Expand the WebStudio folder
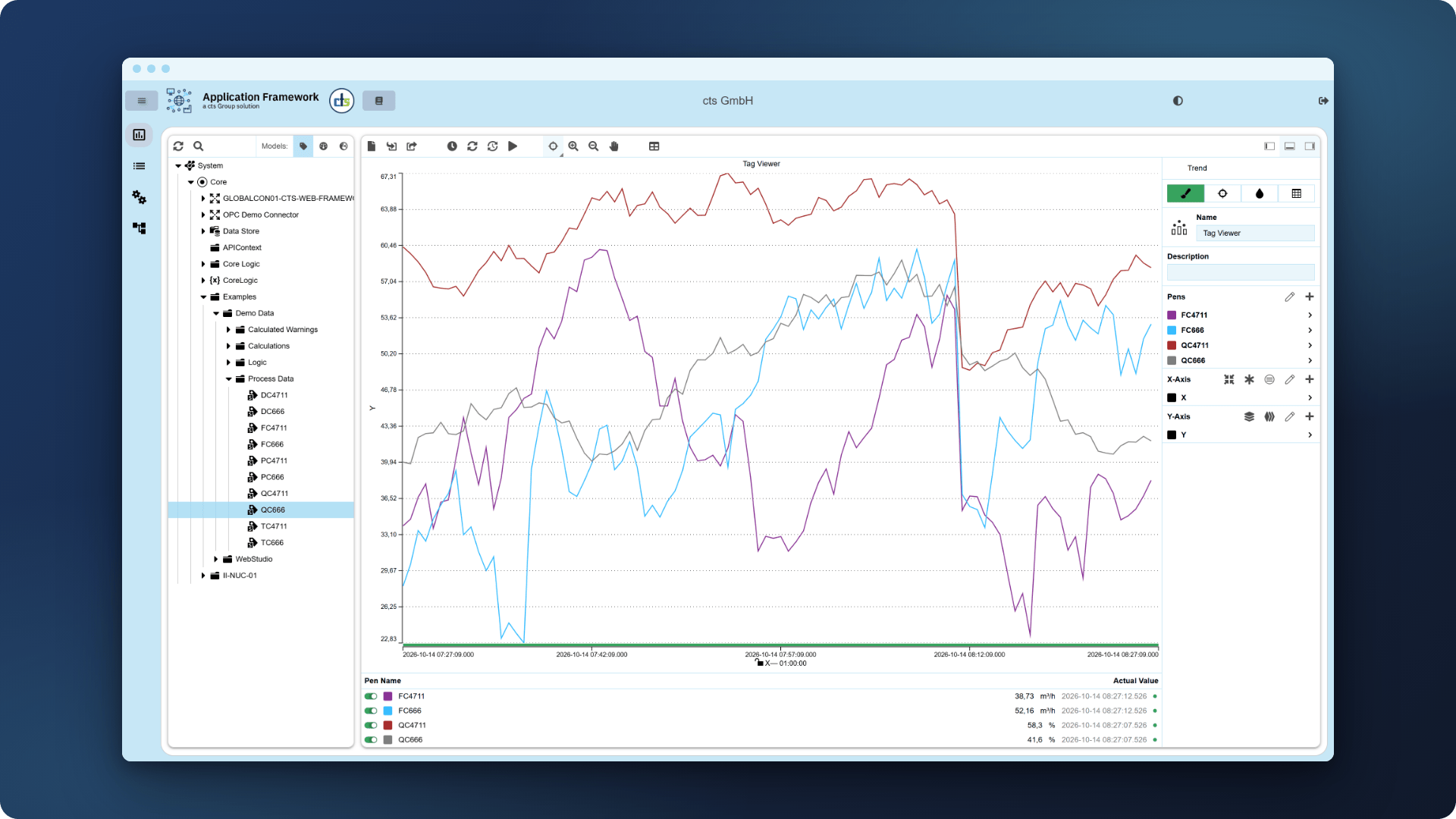This screenshot has width=1456, height=819. pyautogui.click(x=216, y=560)
